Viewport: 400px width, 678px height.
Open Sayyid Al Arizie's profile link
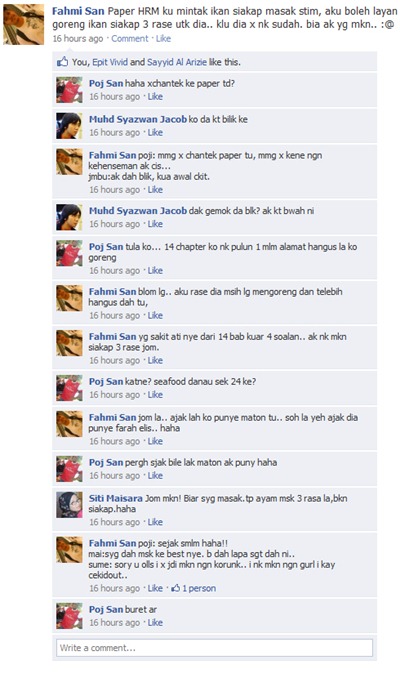coord(176,62)
